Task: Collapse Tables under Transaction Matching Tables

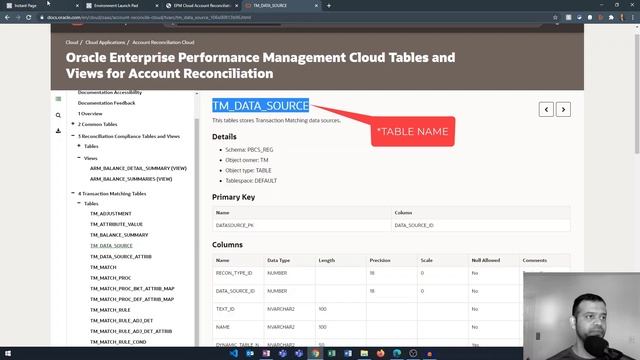Action: coord(79,203)
